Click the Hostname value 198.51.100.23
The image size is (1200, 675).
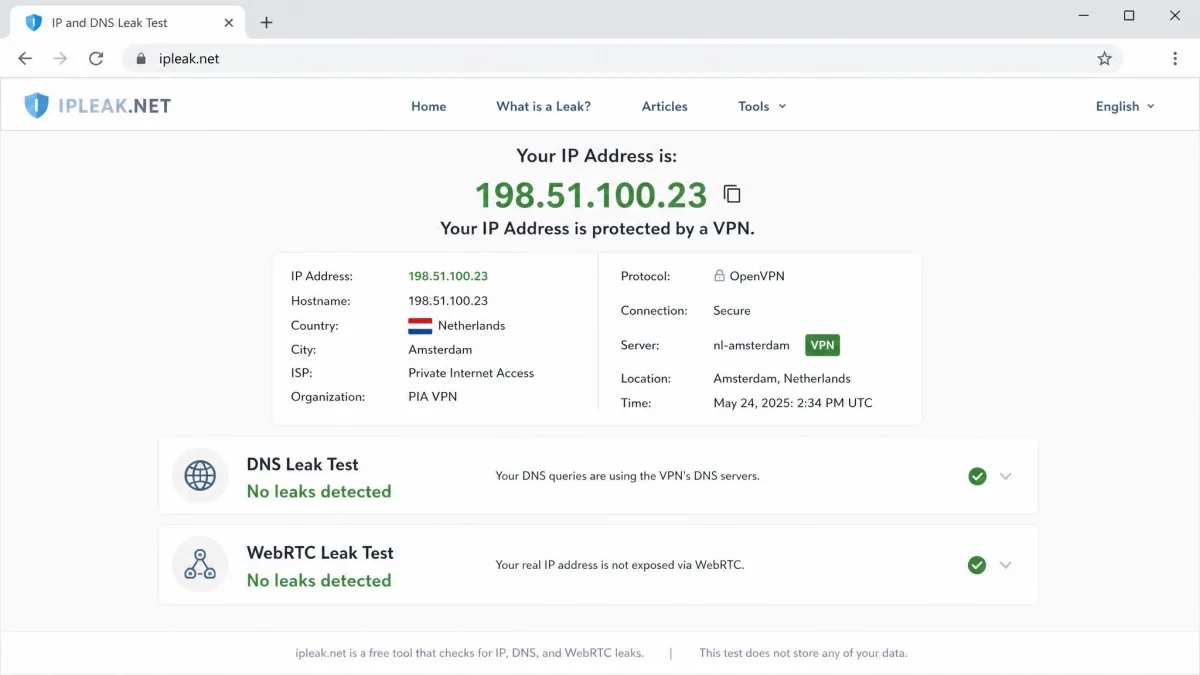coord(448,301)
